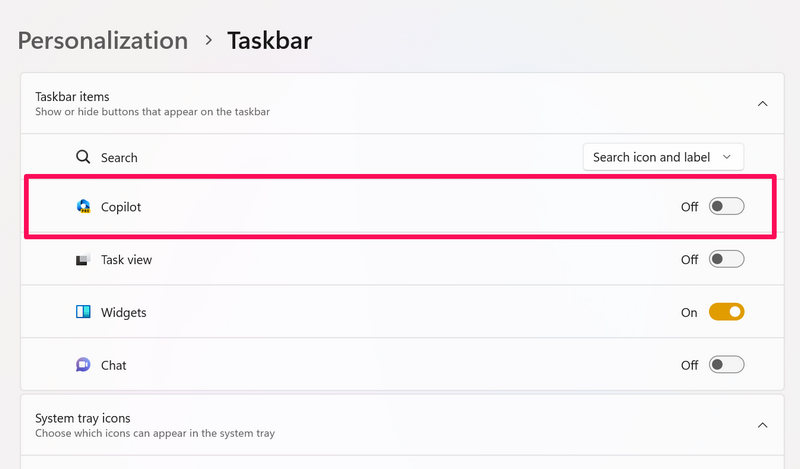Image resolution: width=800 pixels, height=469 pixels.
Task: Click the breadcrumb separator arrow icon
Action: coord(208,41)
